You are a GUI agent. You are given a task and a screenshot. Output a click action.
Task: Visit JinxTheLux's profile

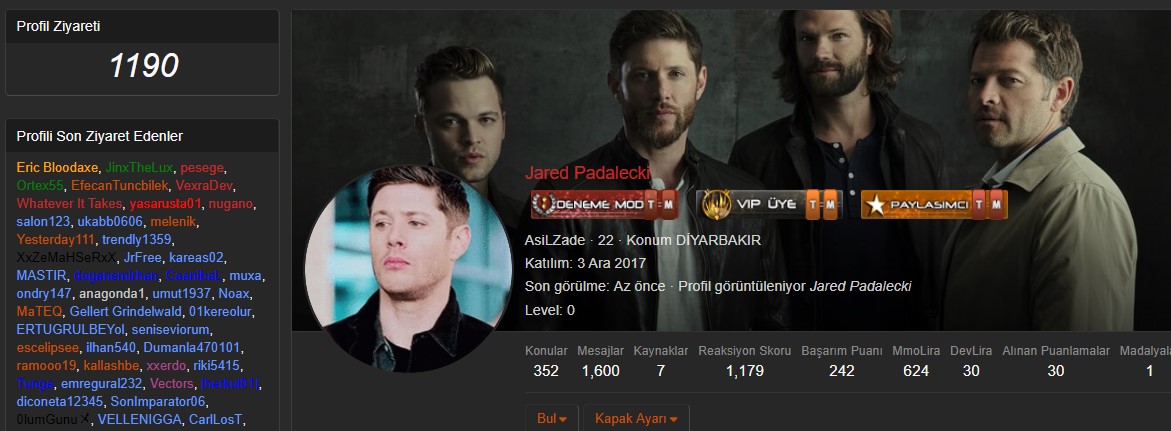(x=139, y=167)
